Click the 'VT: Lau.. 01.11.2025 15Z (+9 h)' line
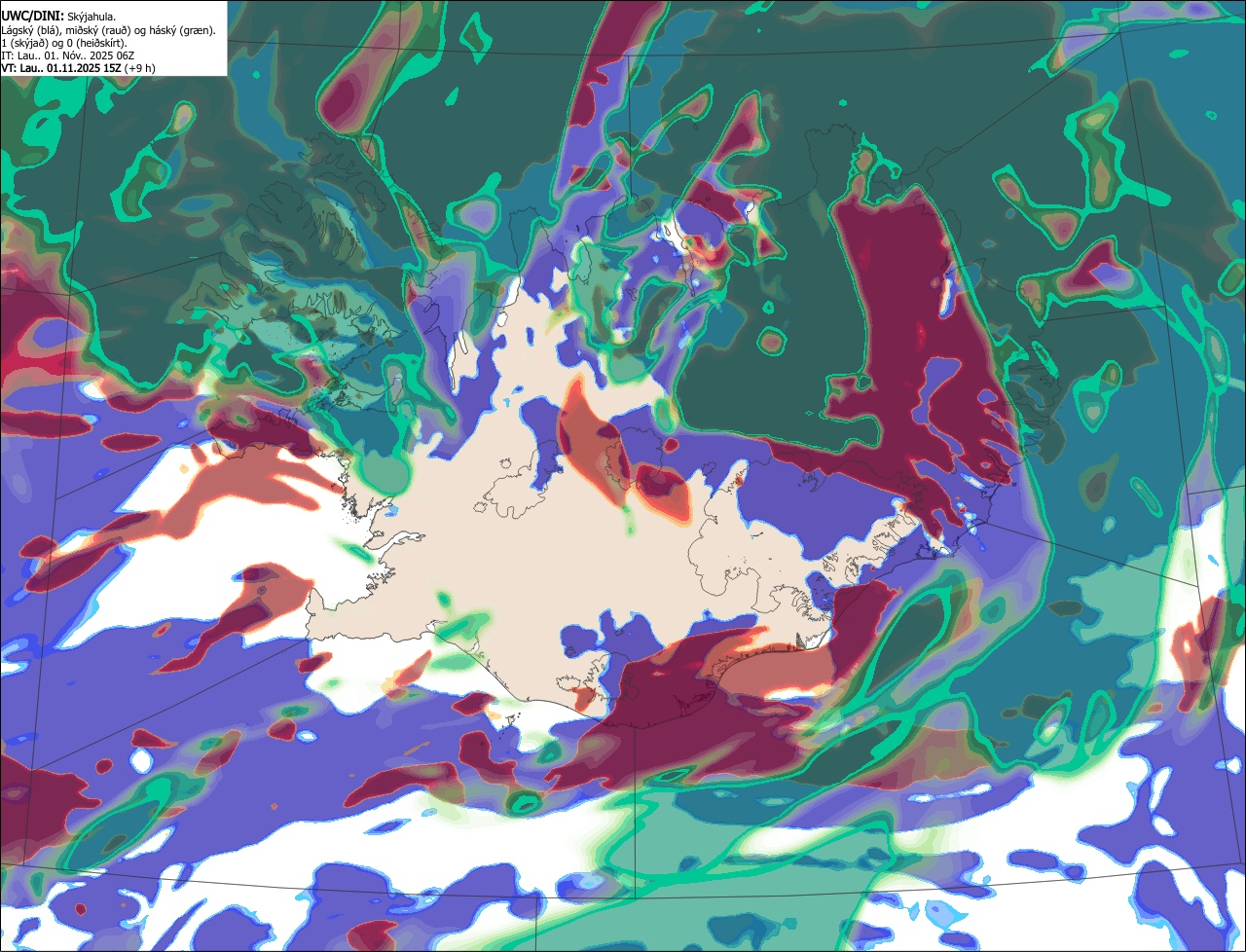This screenshot has width=1246, height=952. click(78, 68)
